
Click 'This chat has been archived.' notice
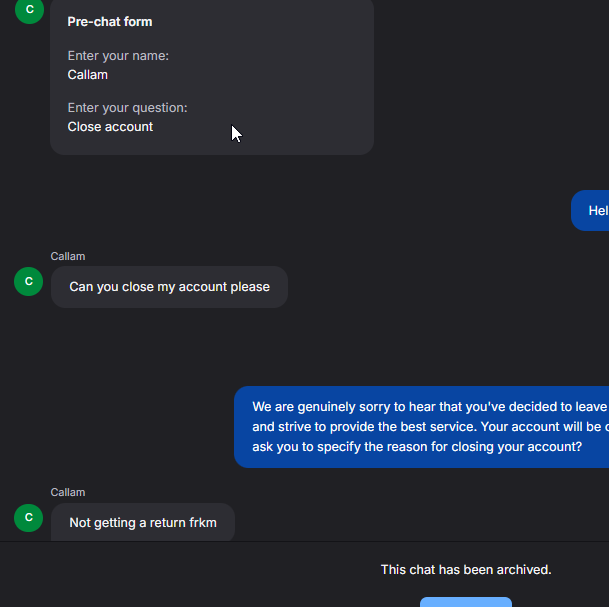[x=466, y=570]
